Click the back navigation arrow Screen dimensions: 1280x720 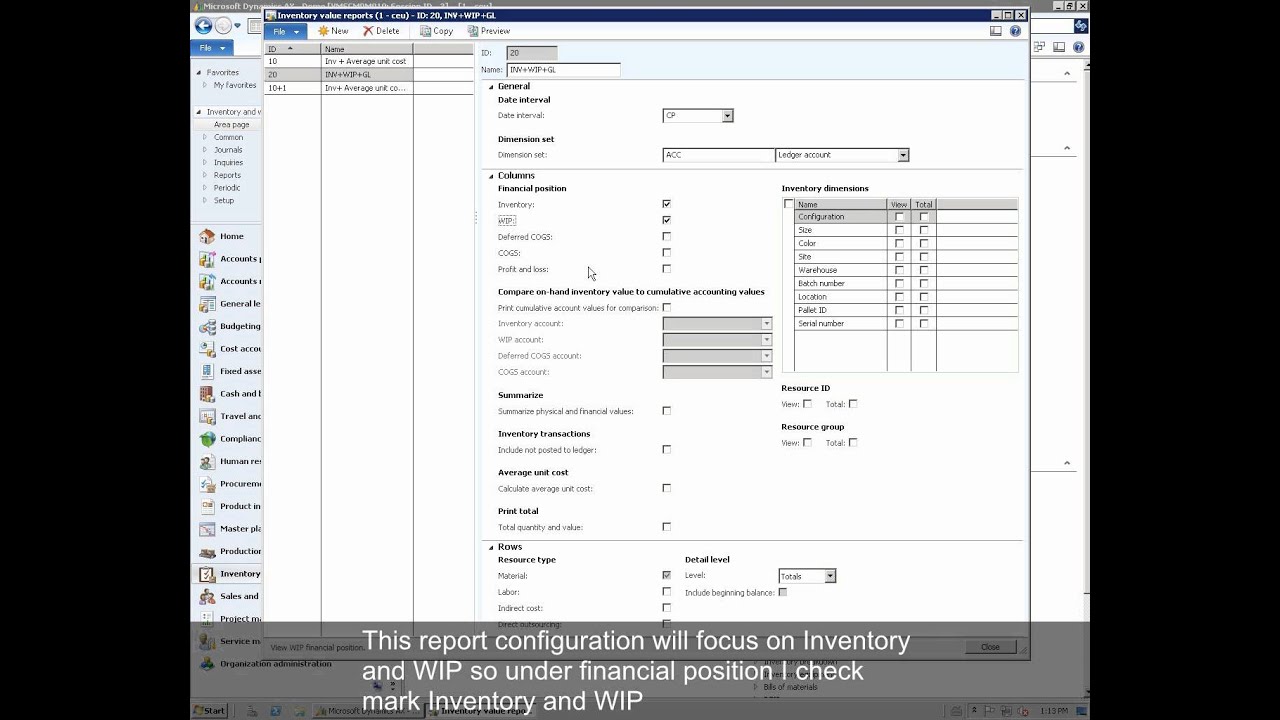[x=204, y=26]
